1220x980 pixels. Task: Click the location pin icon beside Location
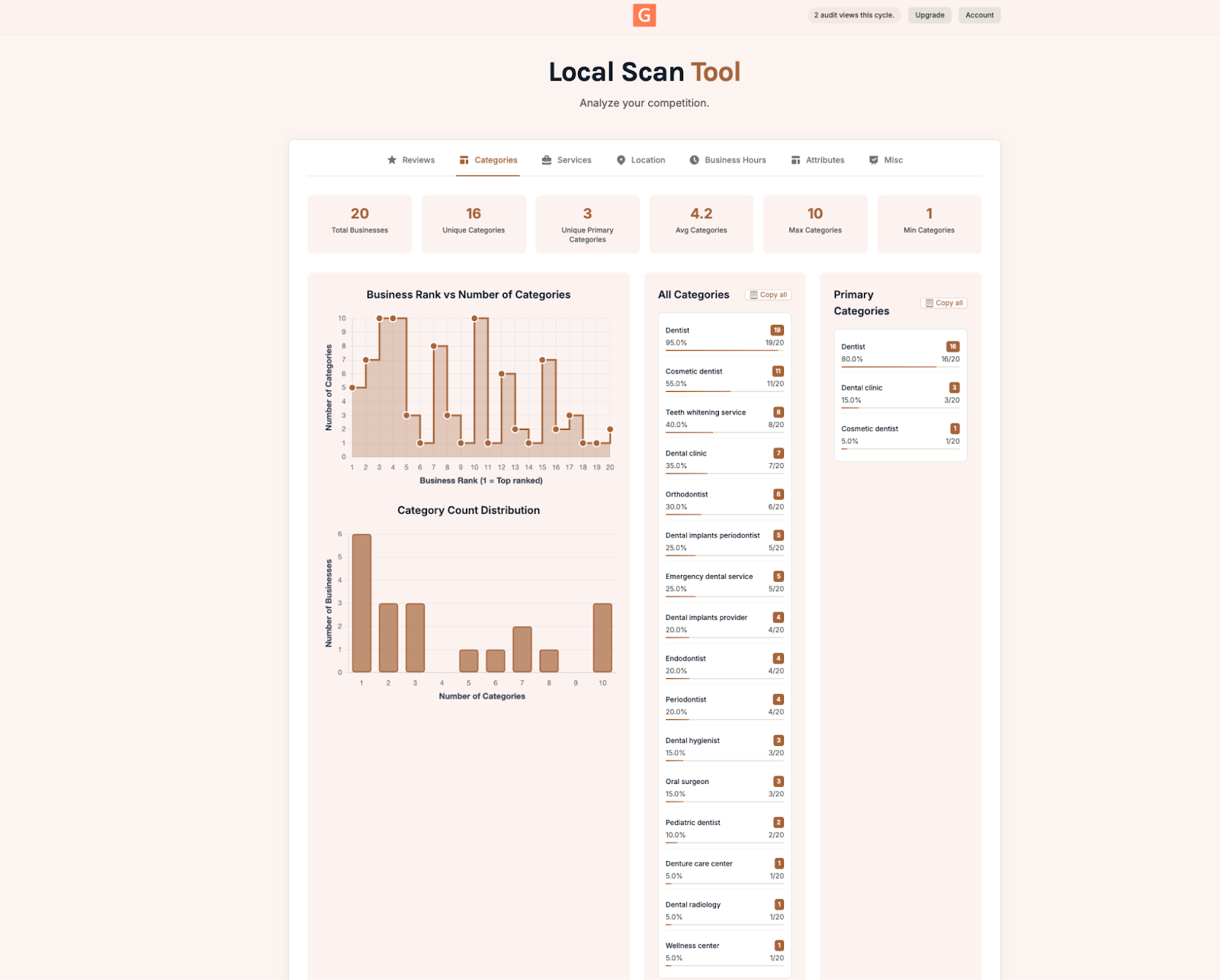(x=621, y=160)
